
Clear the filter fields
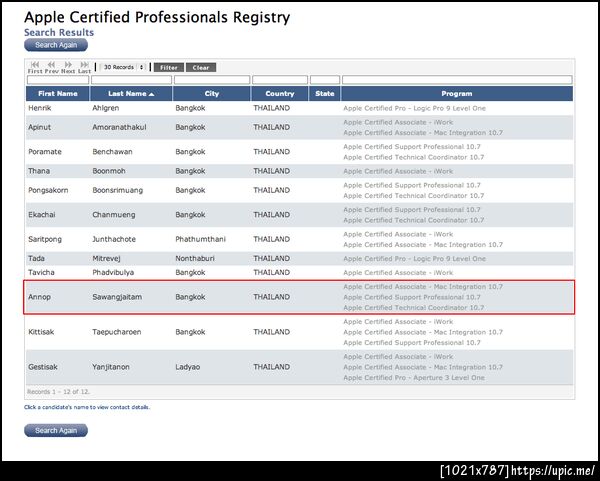(201, 68)
